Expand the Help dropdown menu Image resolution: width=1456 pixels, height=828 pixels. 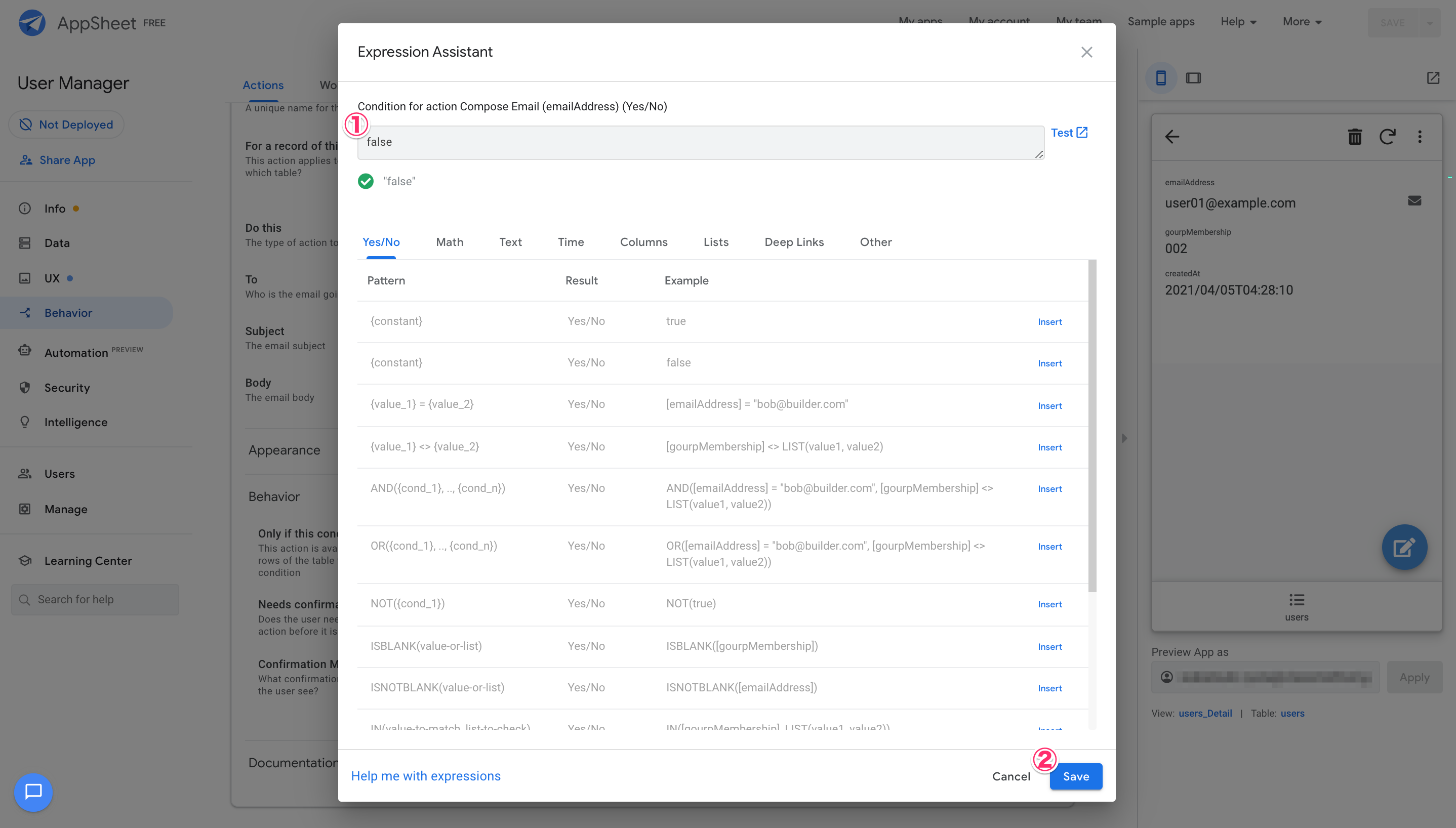point(1238,22)
